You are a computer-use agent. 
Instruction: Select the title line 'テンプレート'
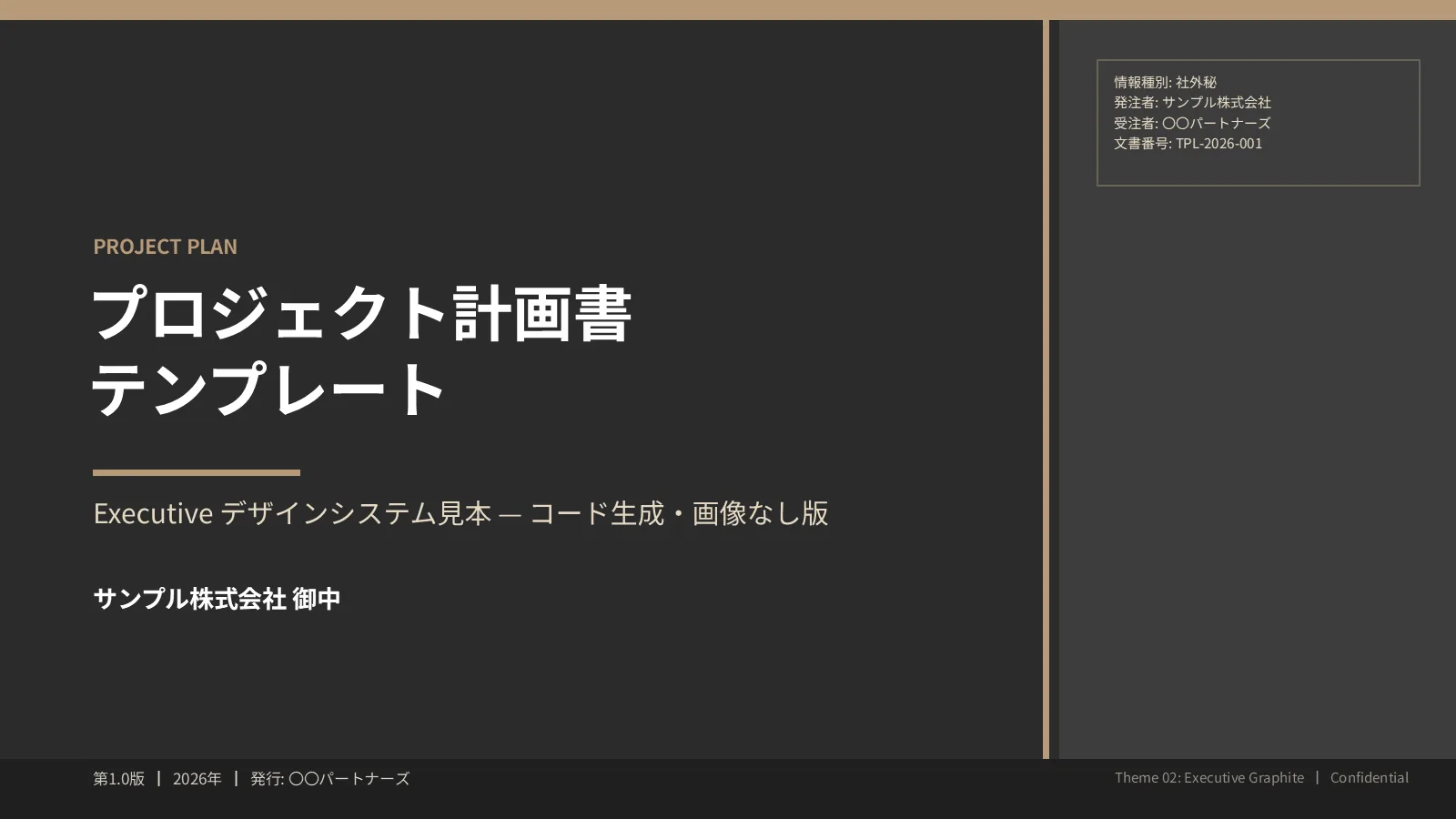tap(269, 389)
